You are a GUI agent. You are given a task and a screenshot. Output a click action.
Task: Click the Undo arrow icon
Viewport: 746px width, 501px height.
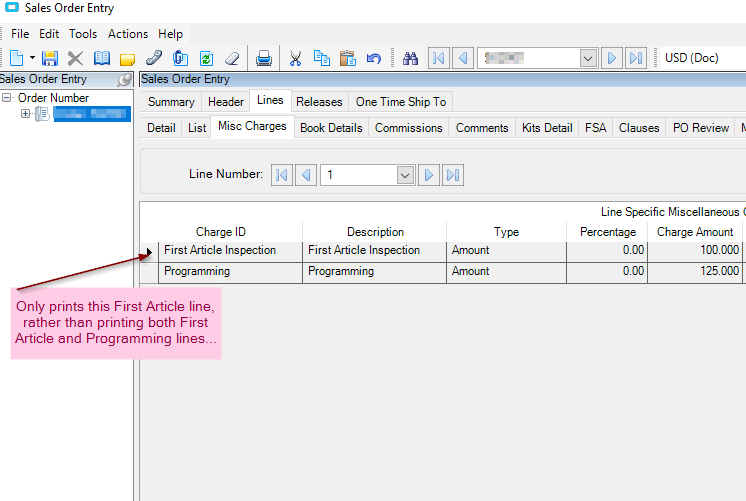(373, 59)
